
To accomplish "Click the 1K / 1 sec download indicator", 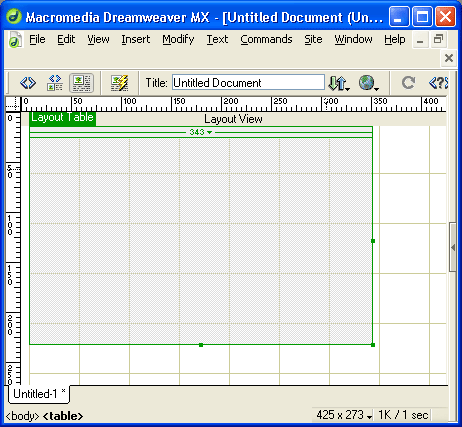I will click(403, 415).
